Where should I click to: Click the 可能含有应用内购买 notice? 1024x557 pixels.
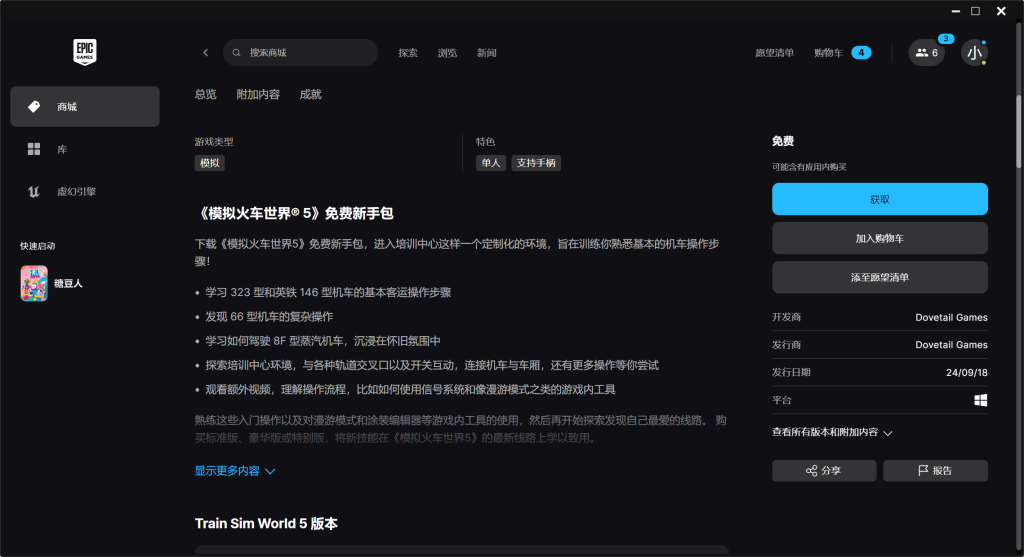click(x=808, y=167)
